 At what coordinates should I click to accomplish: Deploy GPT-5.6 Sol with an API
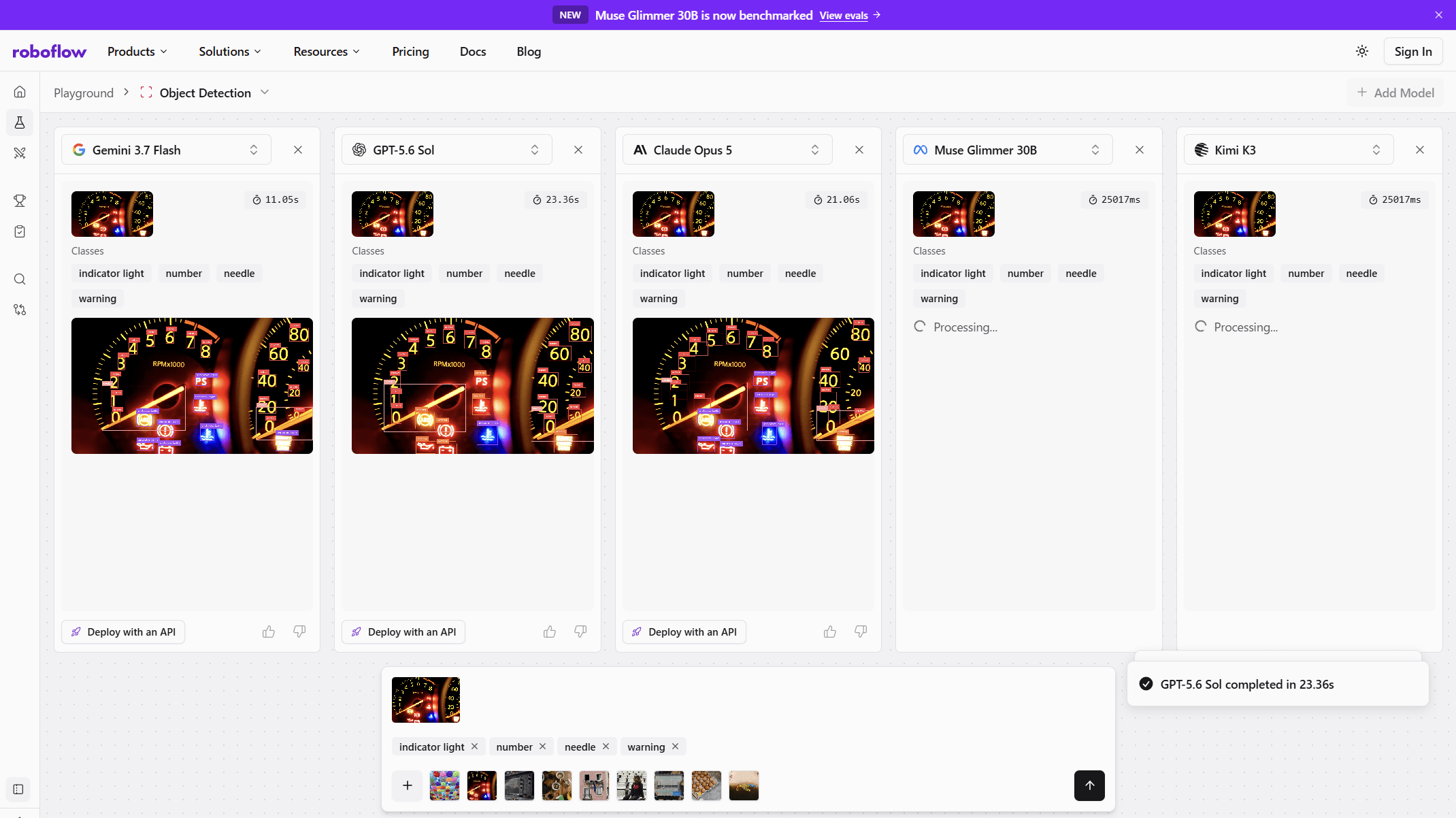(x=403, y=632)
